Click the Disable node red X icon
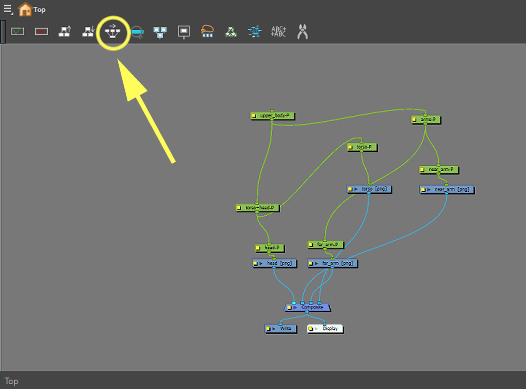The width and height of the screenshot is (526, 389). [x=41, y=32]
